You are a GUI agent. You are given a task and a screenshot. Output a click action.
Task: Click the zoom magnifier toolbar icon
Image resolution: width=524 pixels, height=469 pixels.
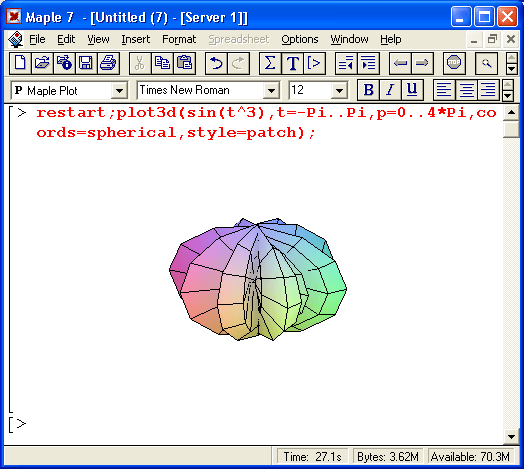click(x=486, y=63)
